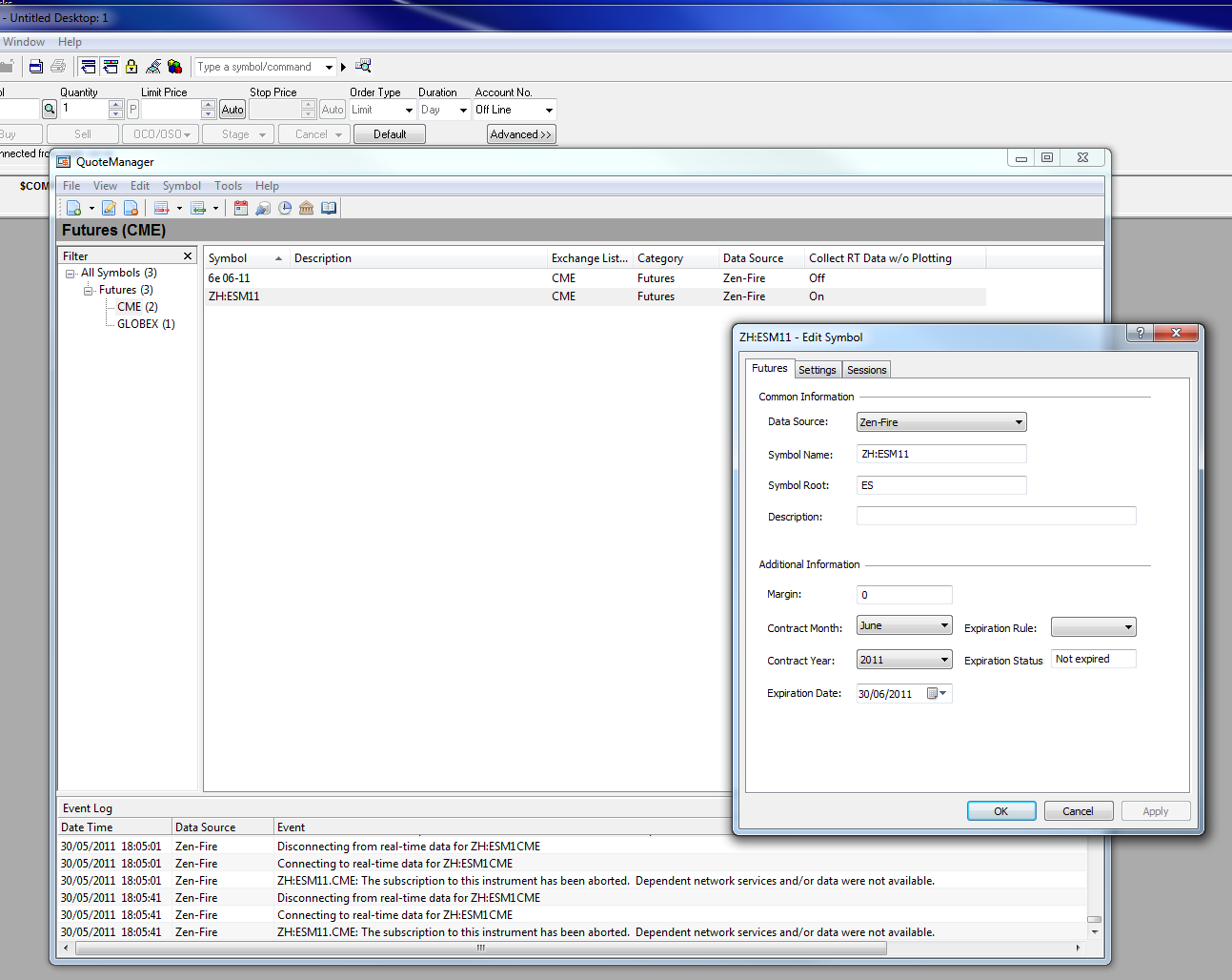Viewport: 1232px width, 980px height.
Task: Click in the Margin input field
Action: (x=904, y=595)
